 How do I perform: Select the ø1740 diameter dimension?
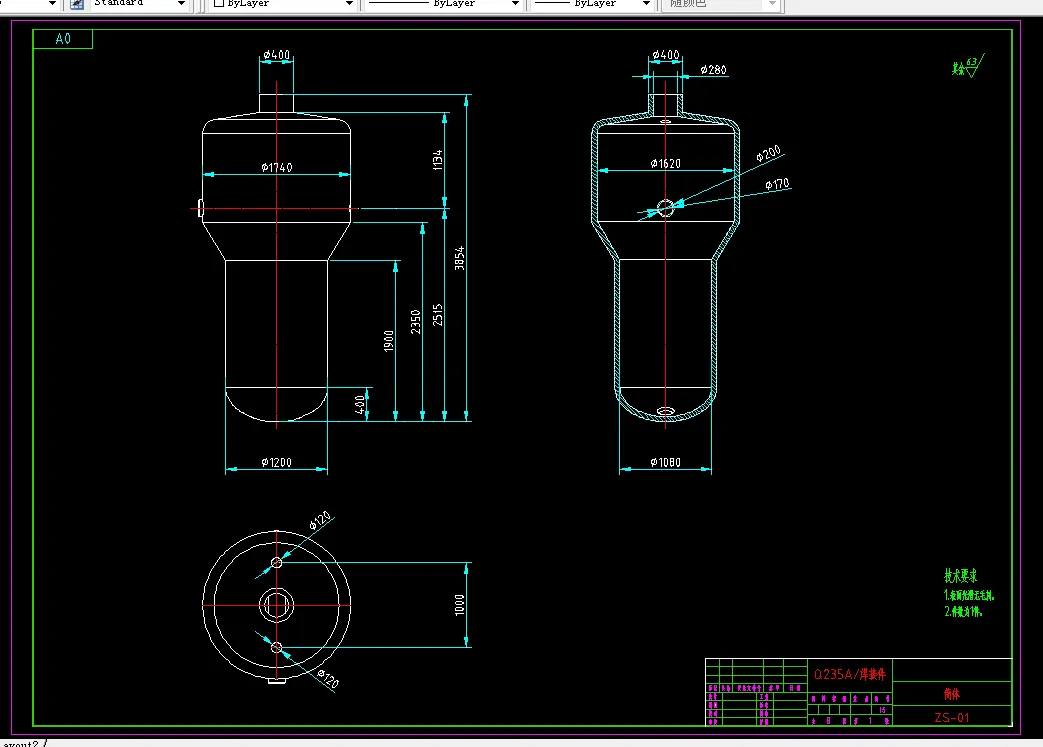(x=277, y=167)
